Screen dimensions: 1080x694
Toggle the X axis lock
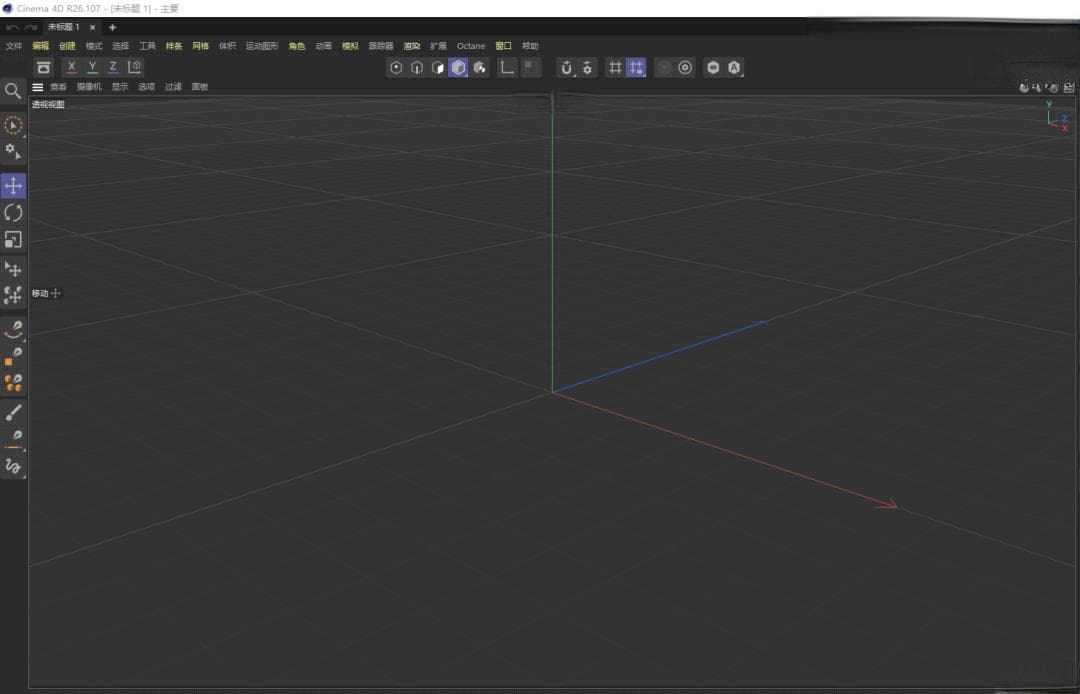click(x=72, y=67)
